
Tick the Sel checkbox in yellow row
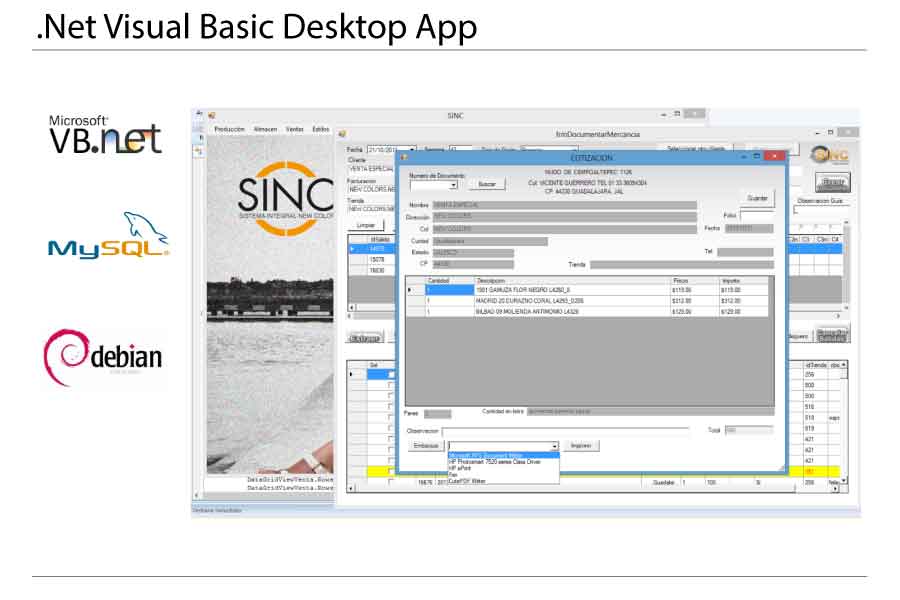[x=390, y=472]
